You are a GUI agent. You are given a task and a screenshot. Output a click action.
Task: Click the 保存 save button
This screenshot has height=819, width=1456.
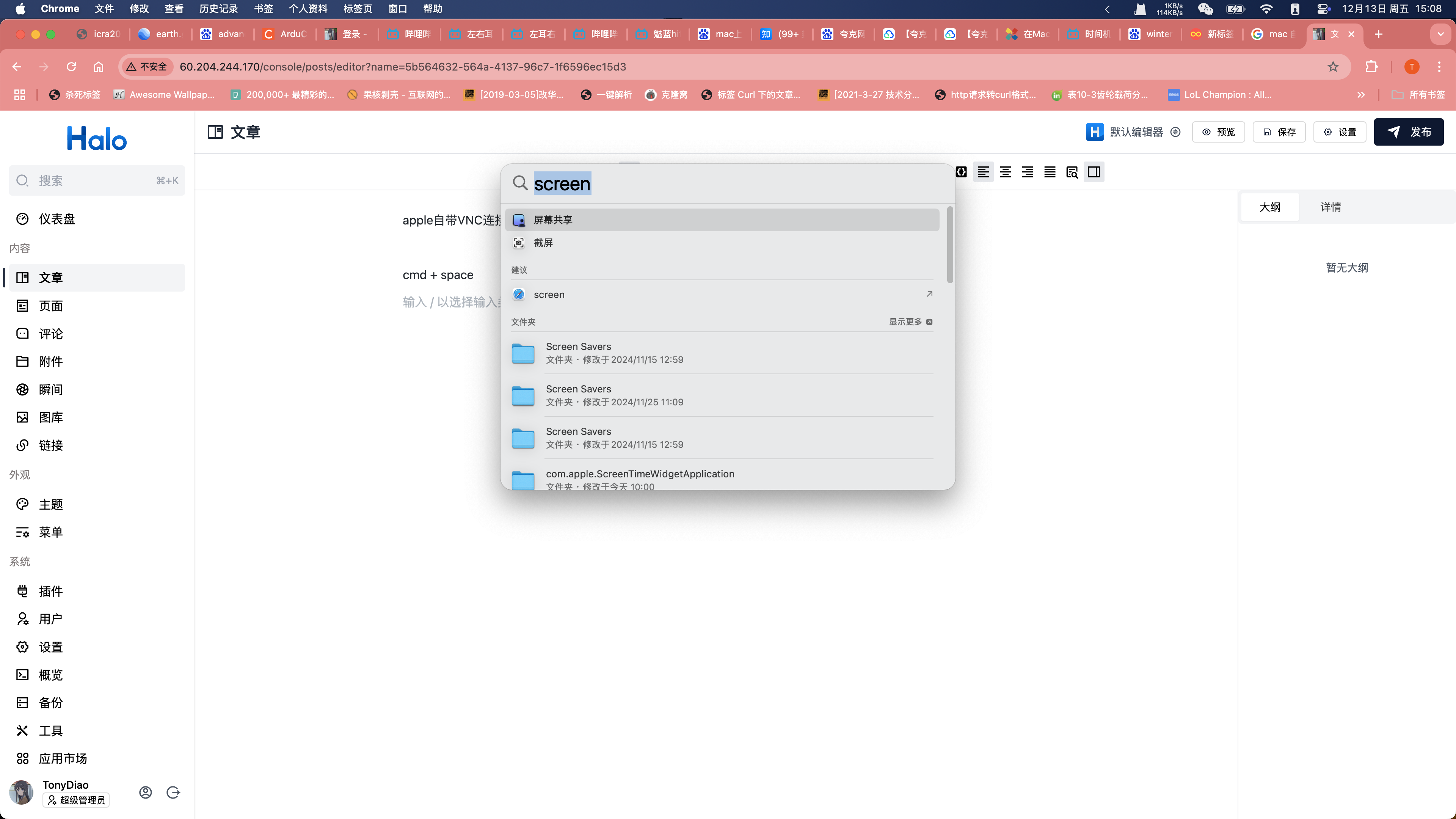point(1279,132)
